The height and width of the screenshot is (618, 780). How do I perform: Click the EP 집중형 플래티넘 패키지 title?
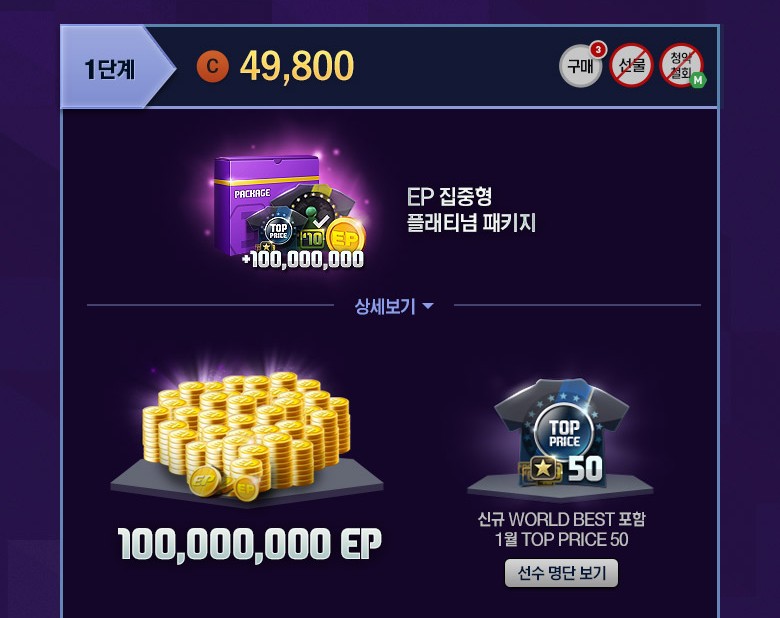(x=471, y=209)
